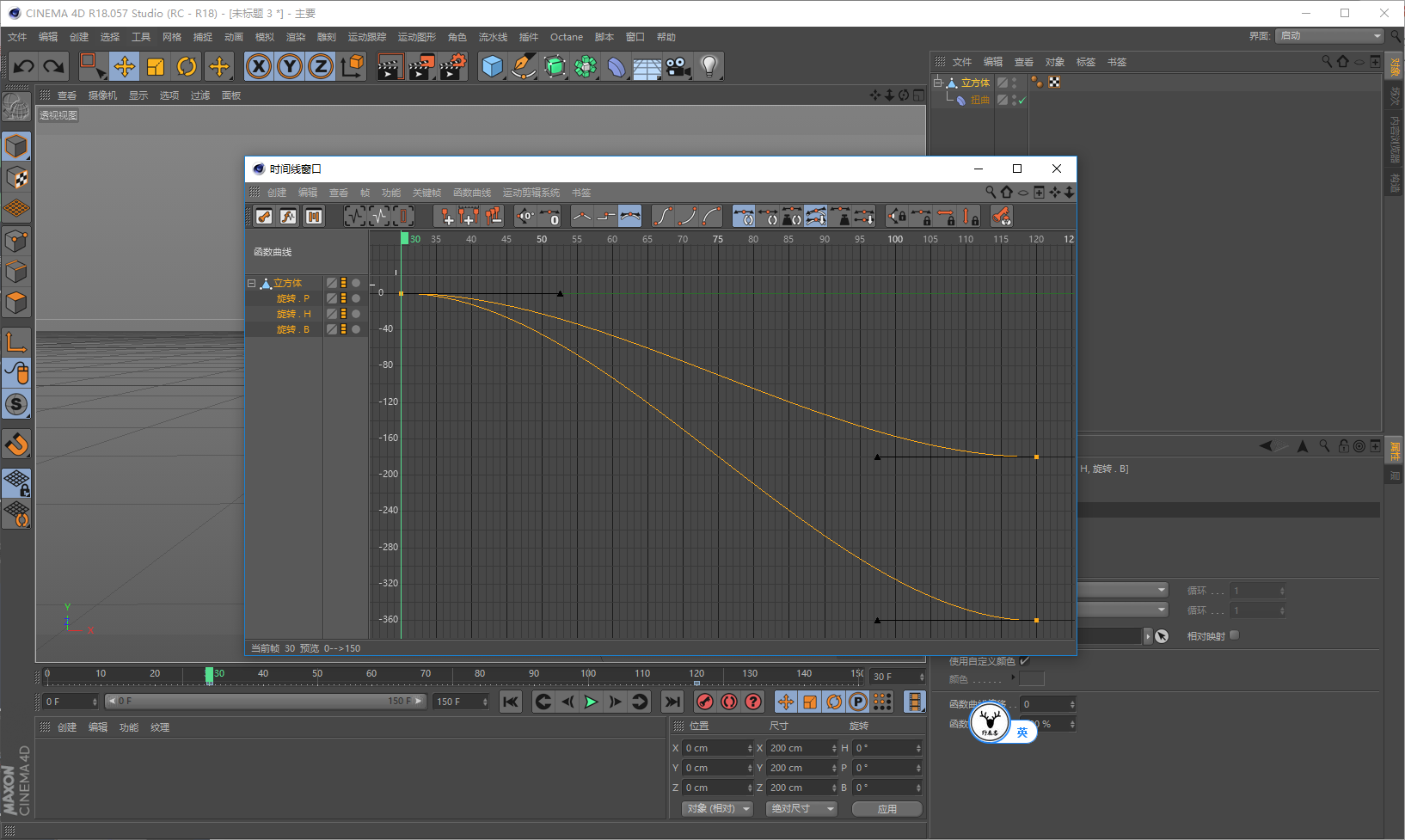This screenshot has width=1405, height=840.
Task: Open Octane main menu
Action: point(567,37)
